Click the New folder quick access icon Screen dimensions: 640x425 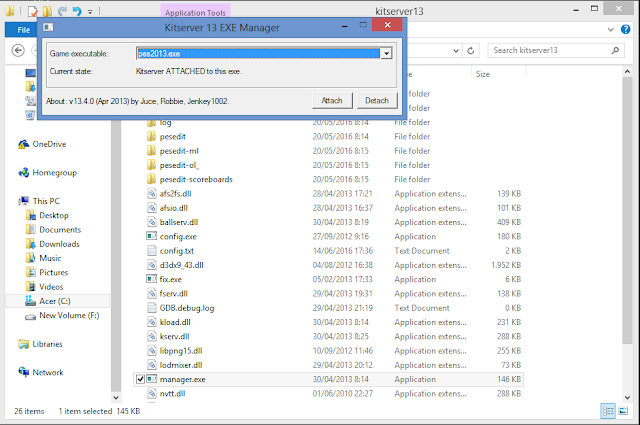click(x=47, y=11)
